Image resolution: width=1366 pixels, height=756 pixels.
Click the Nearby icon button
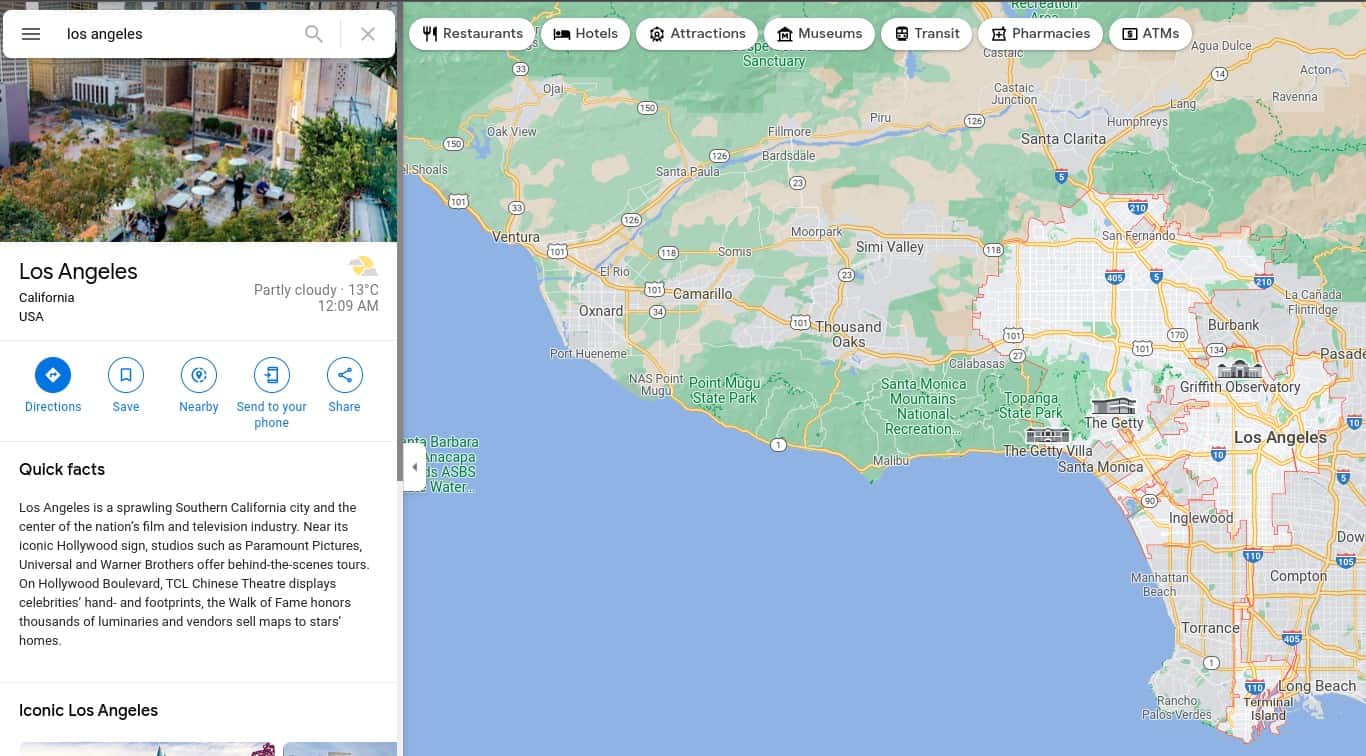[x=199, y=375]
